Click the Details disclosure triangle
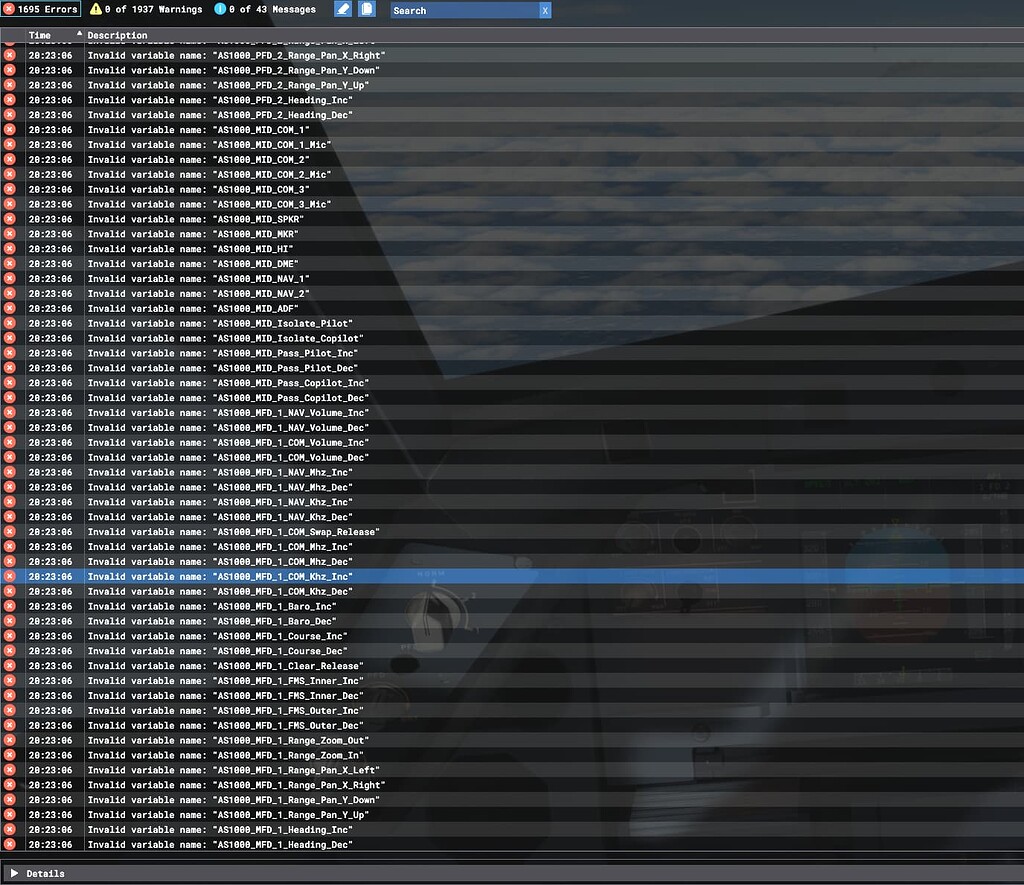Viewport: 1024px width, 885px height. coord(15,873)
